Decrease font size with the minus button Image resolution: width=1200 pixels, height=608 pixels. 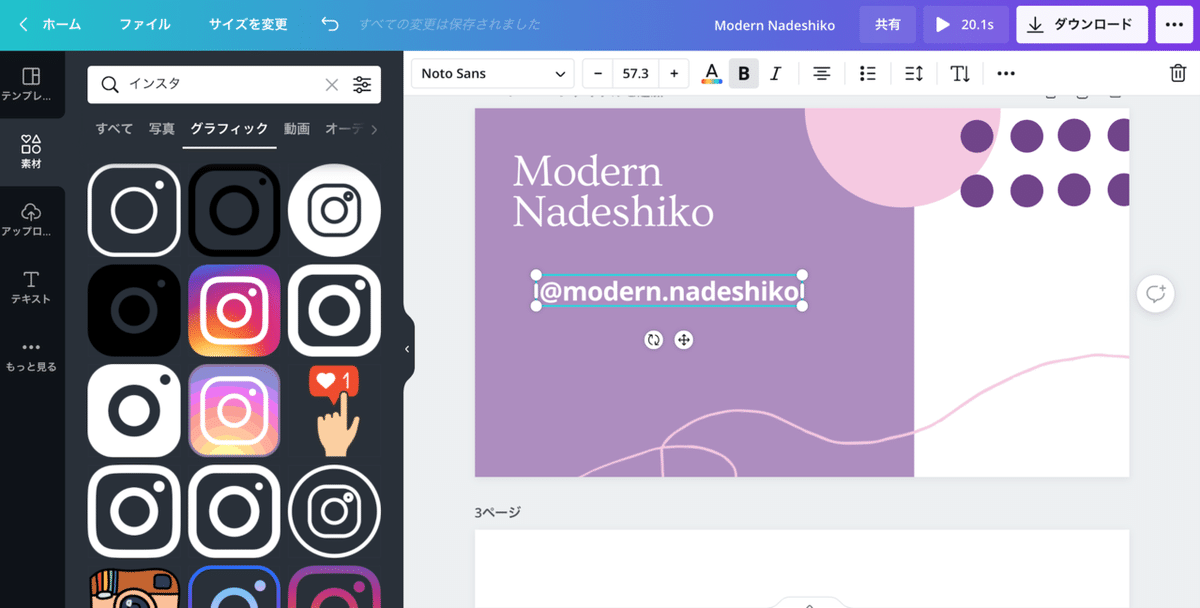click(598, 74)
